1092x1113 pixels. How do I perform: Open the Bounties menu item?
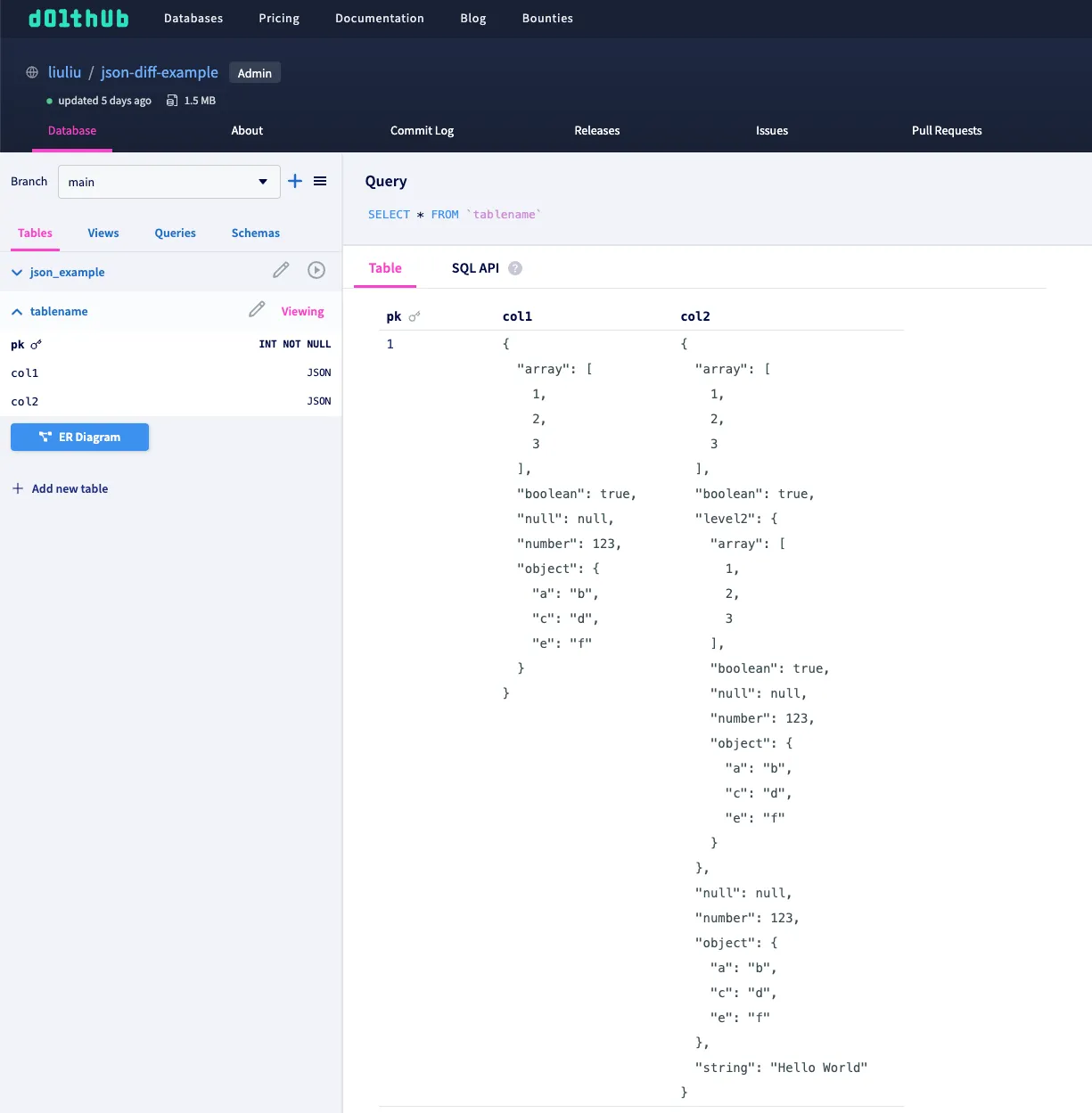[546, 18]
